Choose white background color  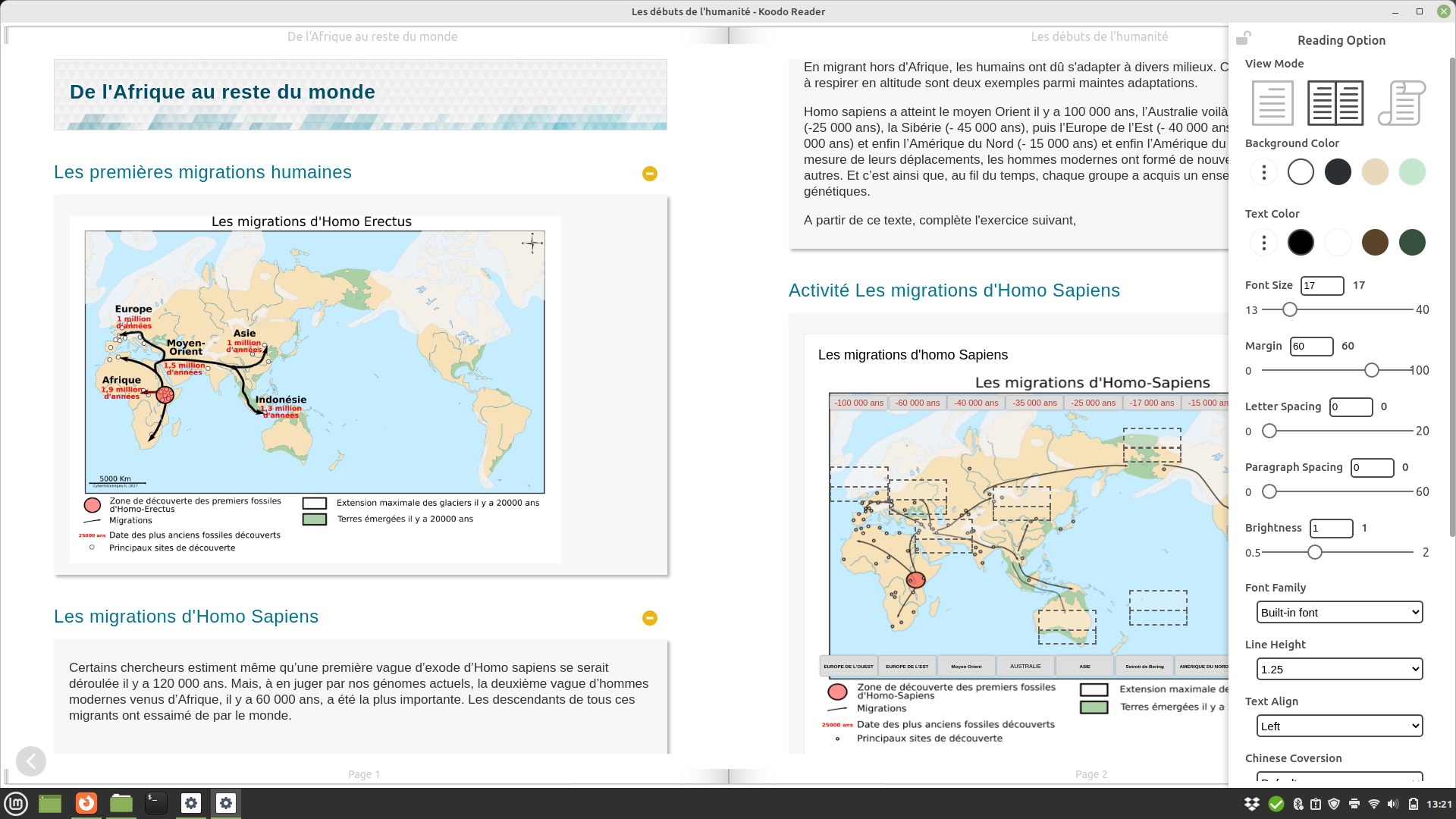(x=1301, y=172)
